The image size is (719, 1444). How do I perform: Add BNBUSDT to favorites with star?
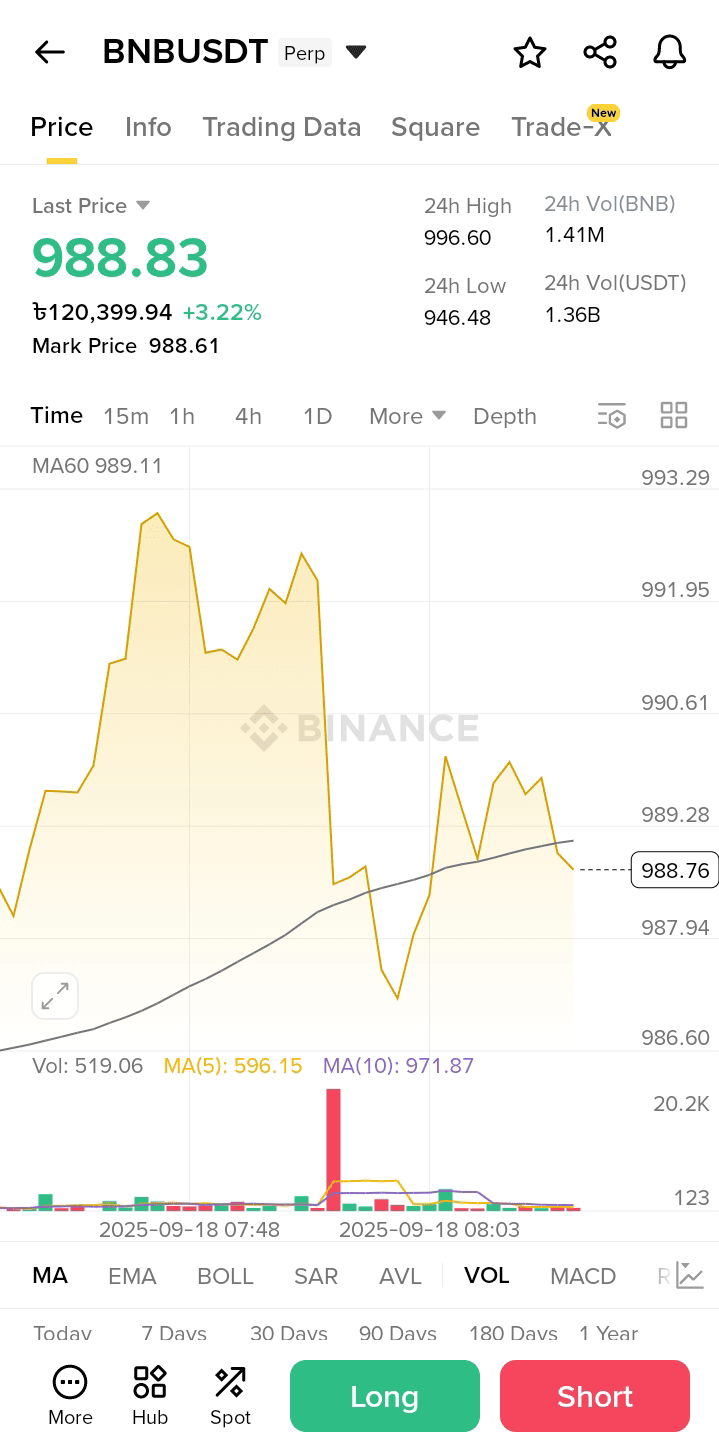[x=529, y=52]
